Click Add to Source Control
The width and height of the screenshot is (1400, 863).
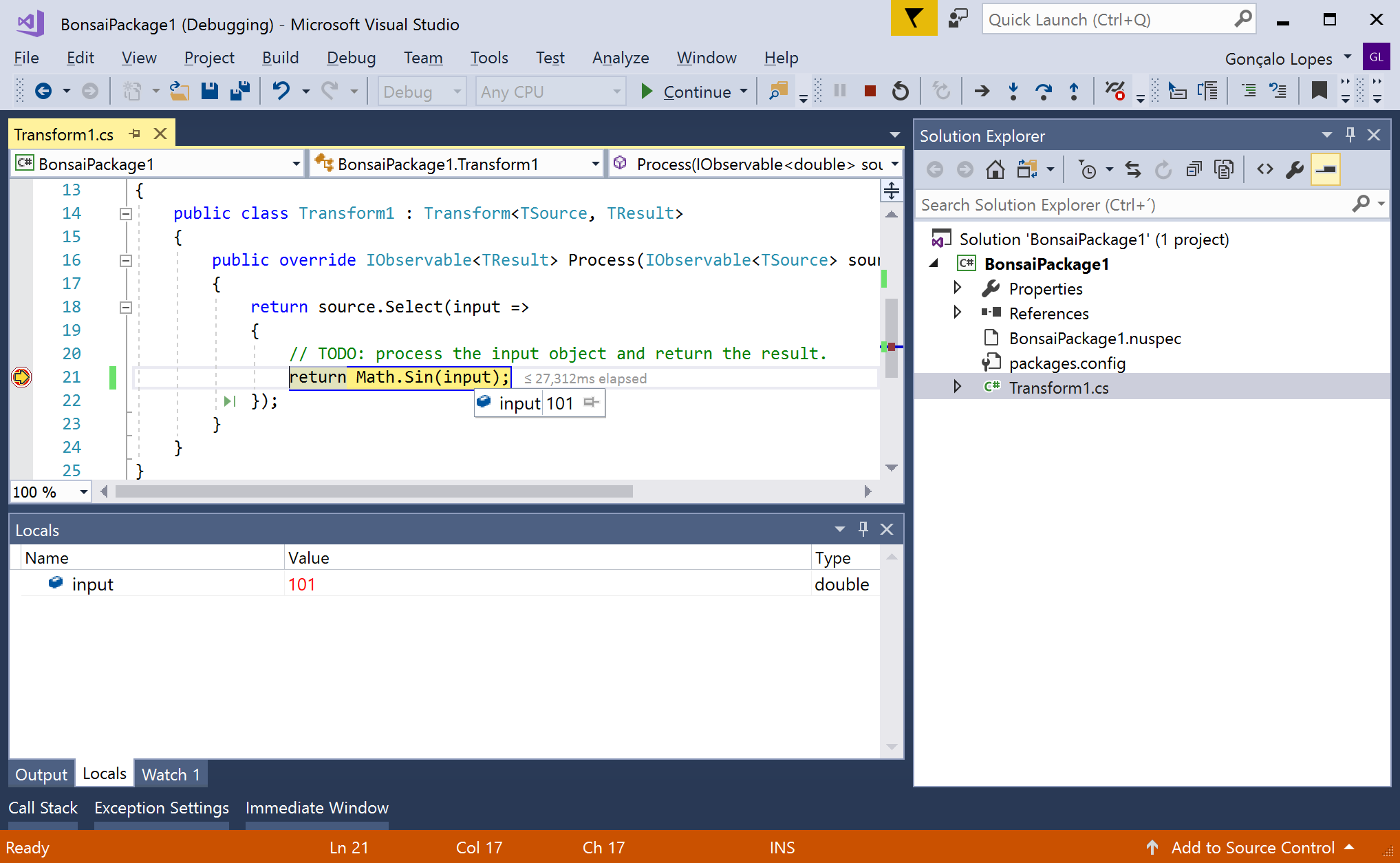pos(1252,848)
